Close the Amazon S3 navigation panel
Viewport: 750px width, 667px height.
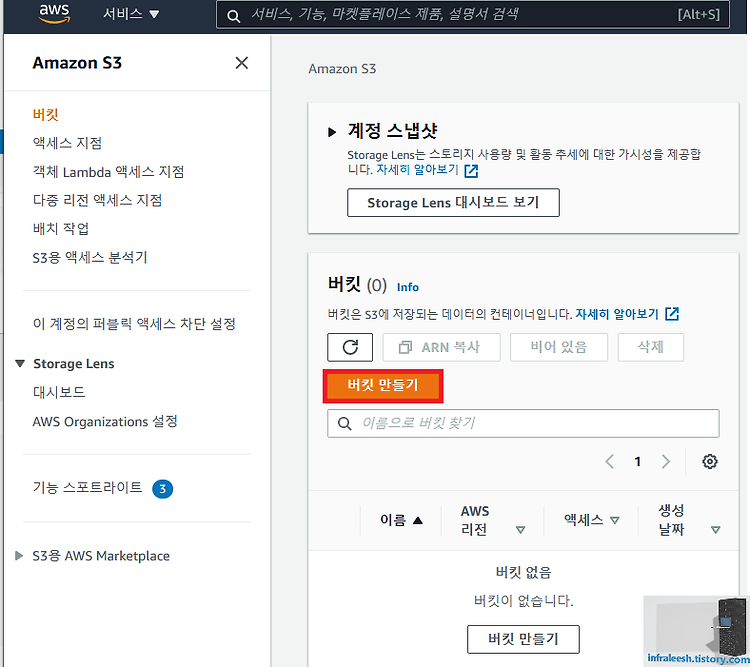tap(242, 63)
